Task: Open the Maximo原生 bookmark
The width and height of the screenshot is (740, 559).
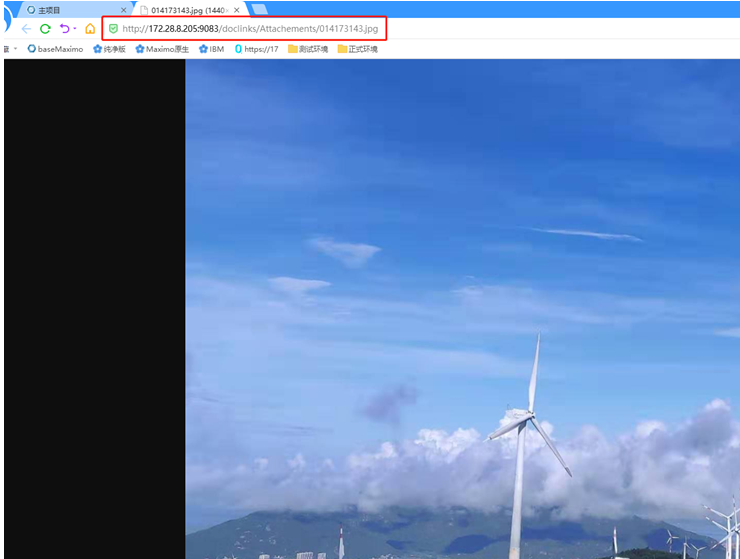Action: pos(162,49)
